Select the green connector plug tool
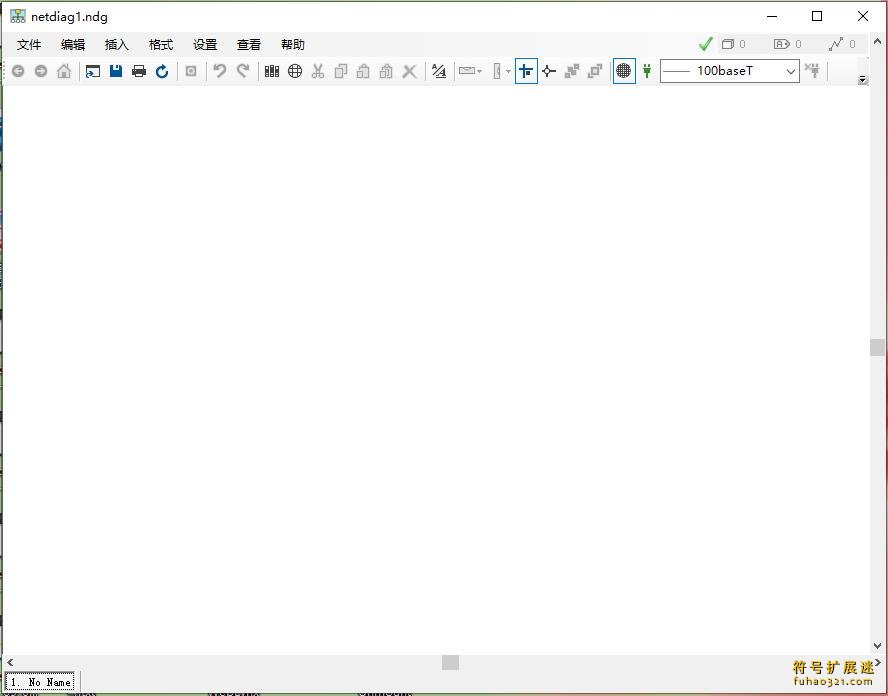Screen dimensions: 888x696 (647, 71)
